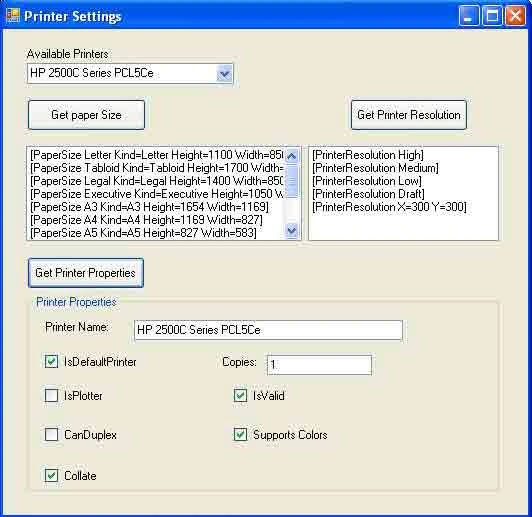The height and width of the screenshot is (517, 532).
Task: Click the Printer Settings window icon
Action: (13, 16)
